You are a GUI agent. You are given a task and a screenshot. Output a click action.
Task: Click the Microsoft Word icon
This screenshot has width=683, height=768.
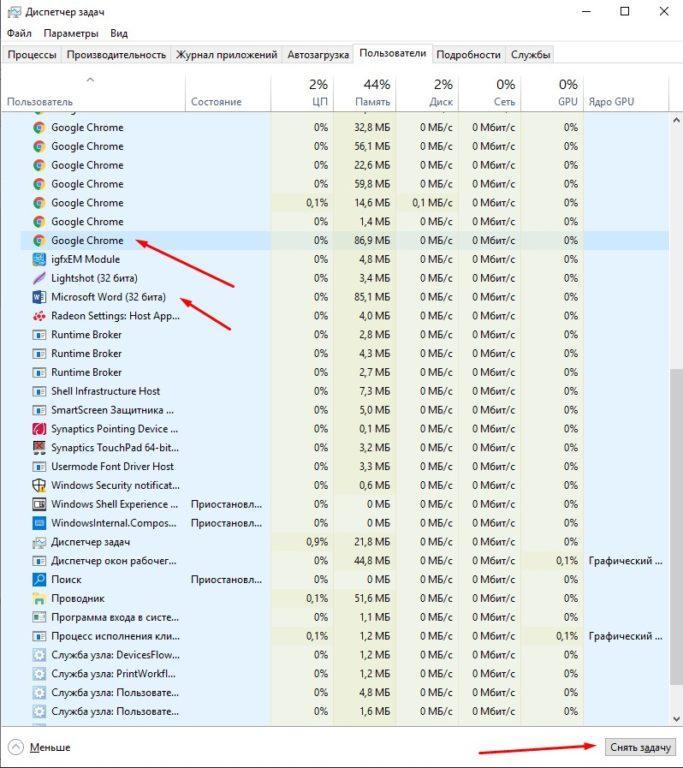pos(39,297)
